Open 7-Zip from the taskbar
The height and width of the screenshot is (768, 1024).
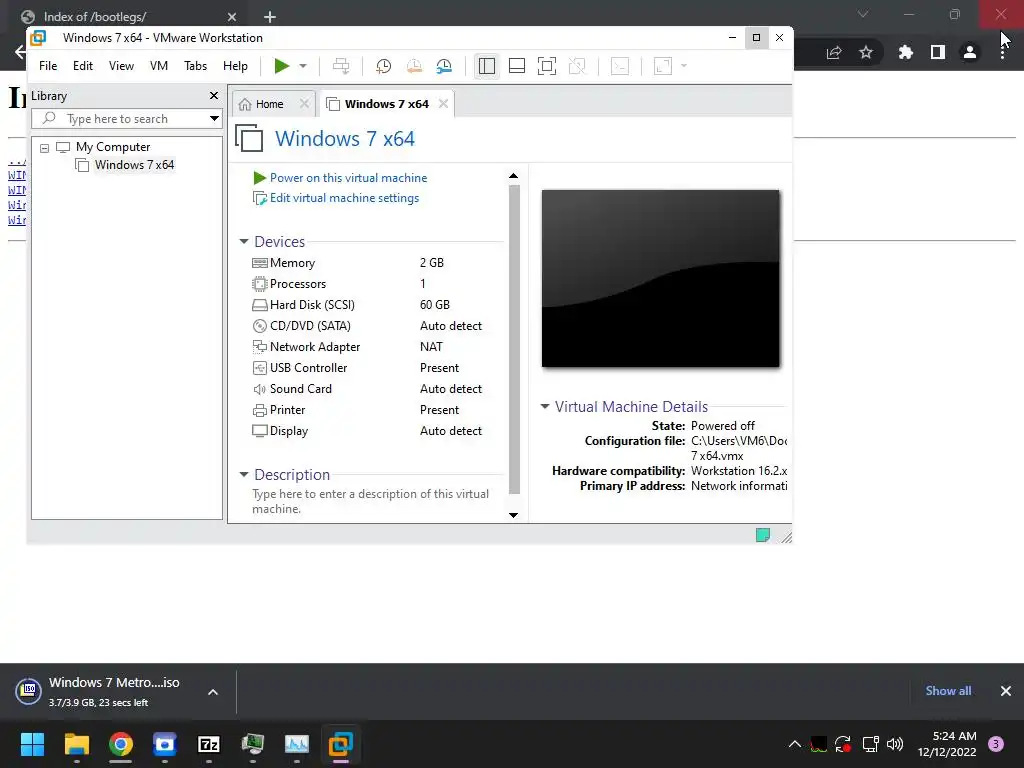(x=209, y=744)
